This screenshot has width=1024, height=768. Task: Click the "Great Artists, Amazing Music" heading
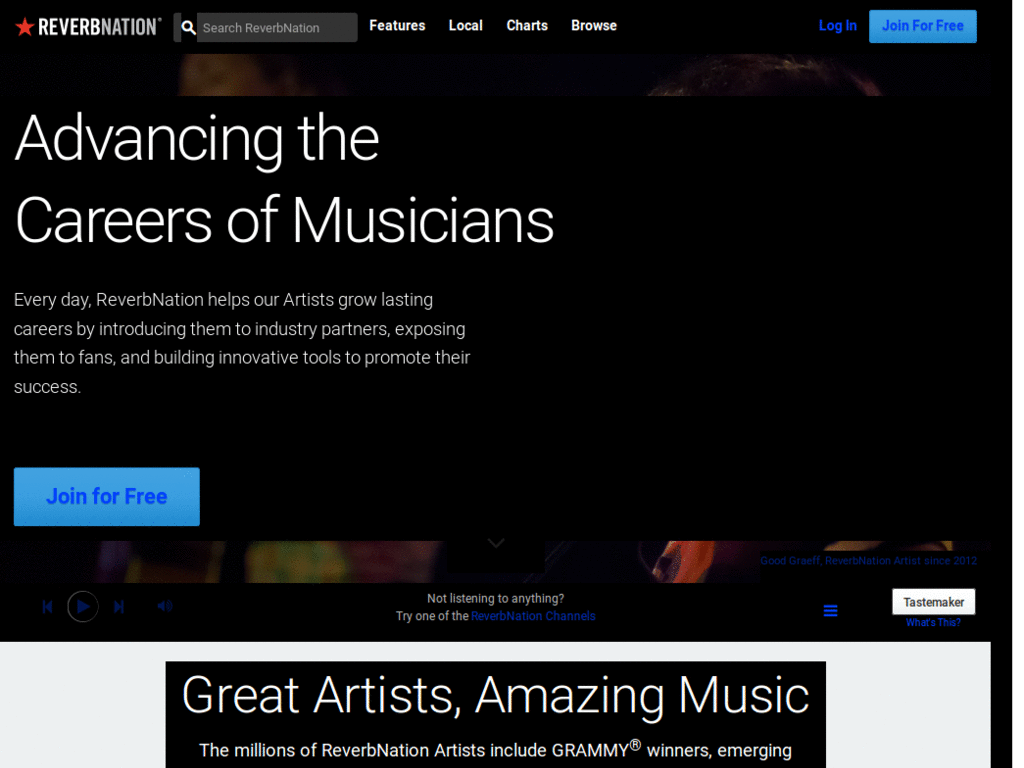(x=495, y=695)
